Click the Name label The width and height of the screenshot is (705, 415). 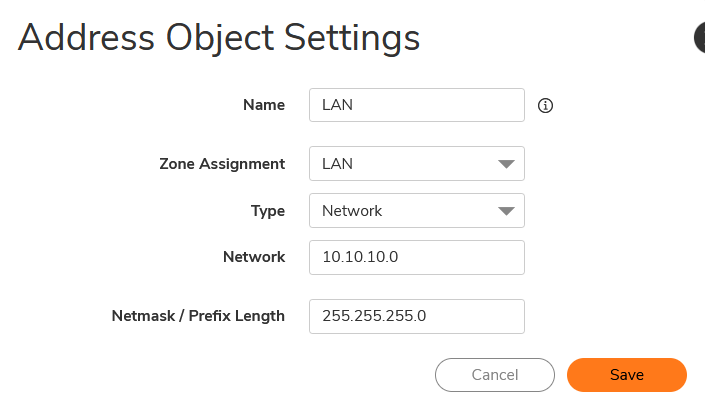pyautogui.click(x=264, y=105)
